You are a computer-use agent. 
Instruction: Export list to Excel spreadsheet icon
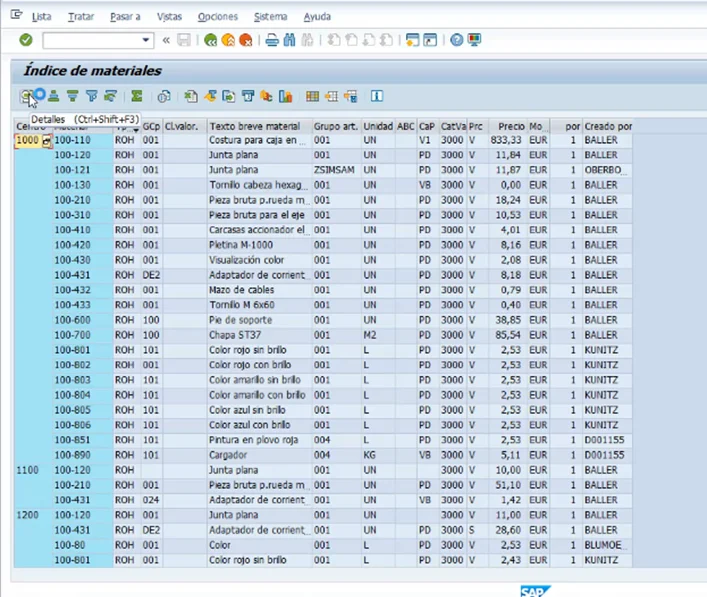[191, 96]
